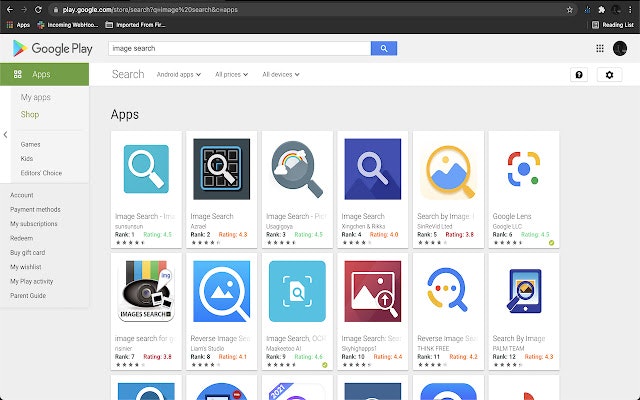Open the Image Search, OCR app icon
Image resolution: width=640 pixels, height=400 pixels.
(297, 291)
